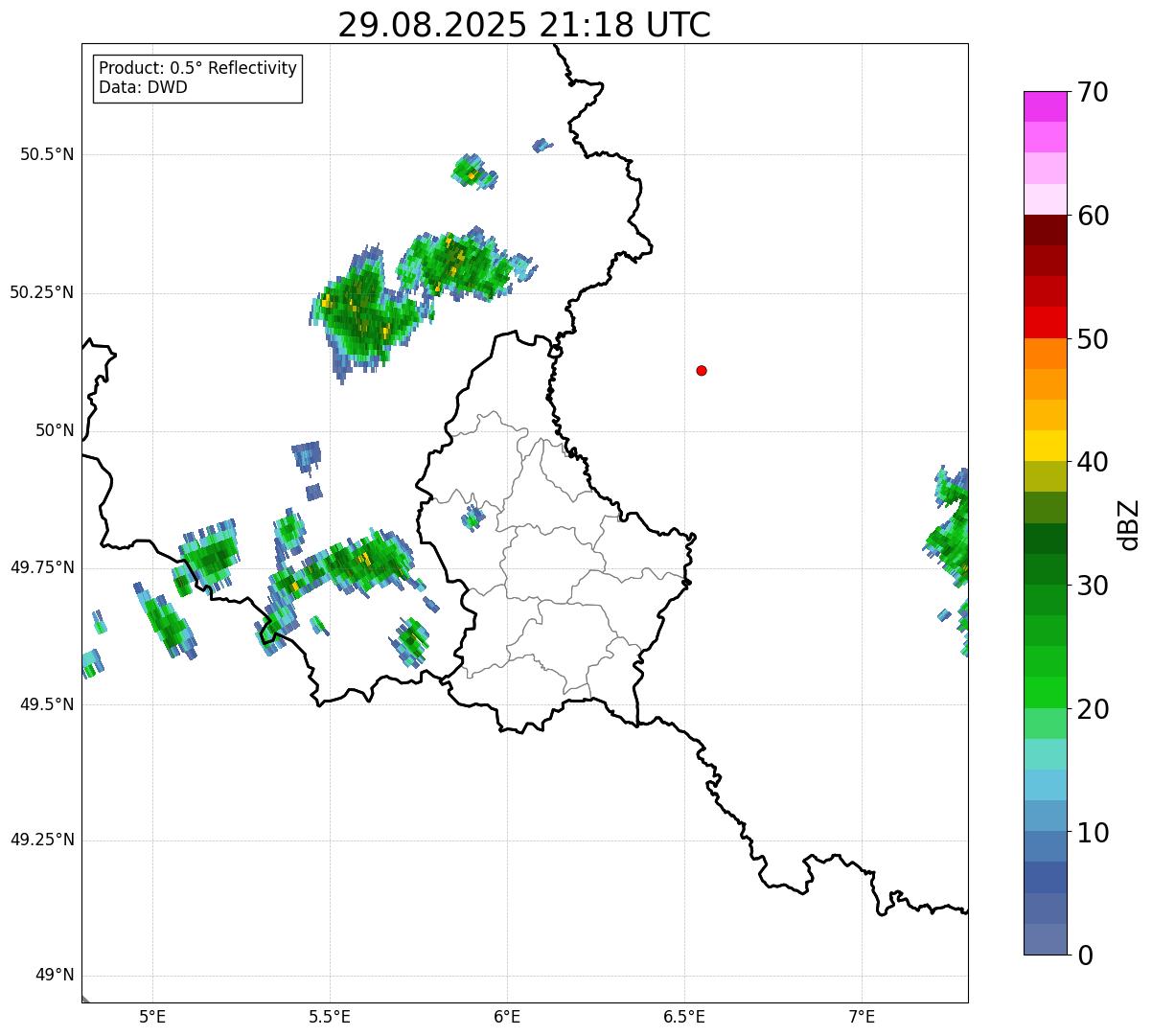The image size is (1152, 1036).
Task: Click the small radar echo near 50.5°N 5.9°E
Action: [472, 173]
